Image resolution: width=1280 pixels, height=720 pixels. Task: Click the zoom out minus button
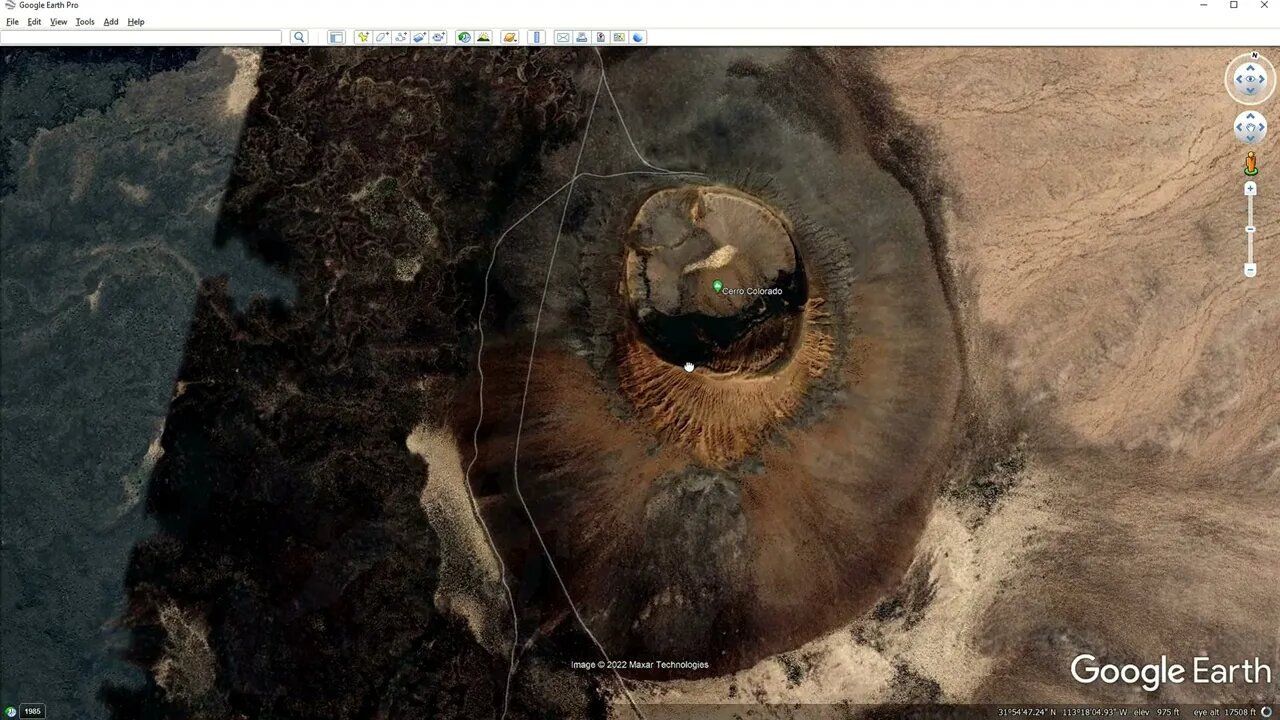[x=1250, y=270]
